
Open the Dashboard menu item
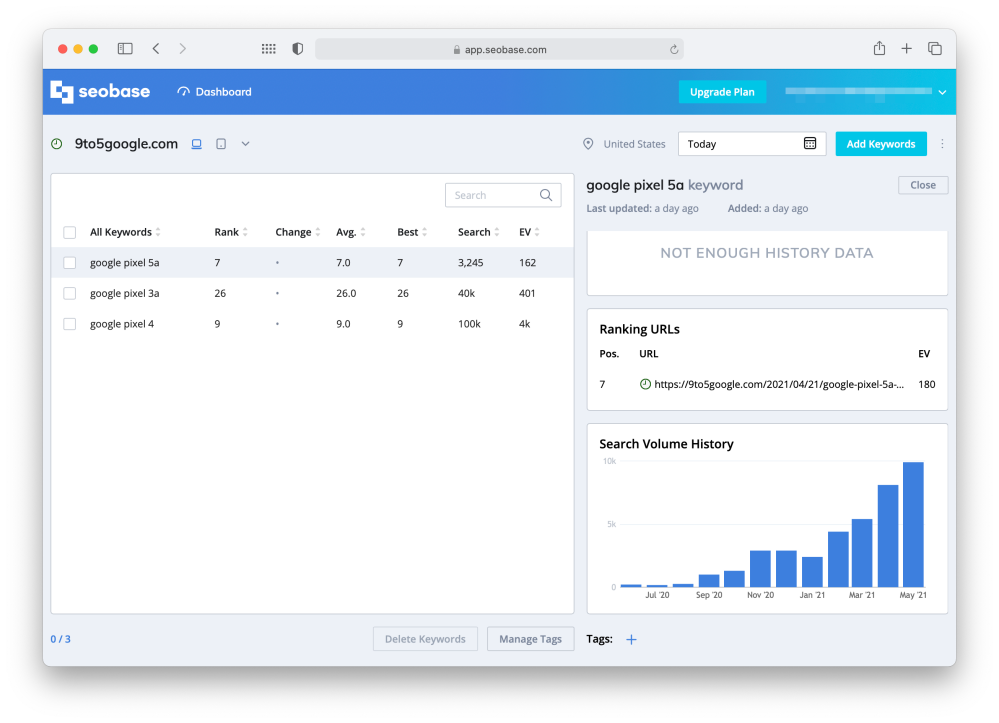(x=215, y=92)
